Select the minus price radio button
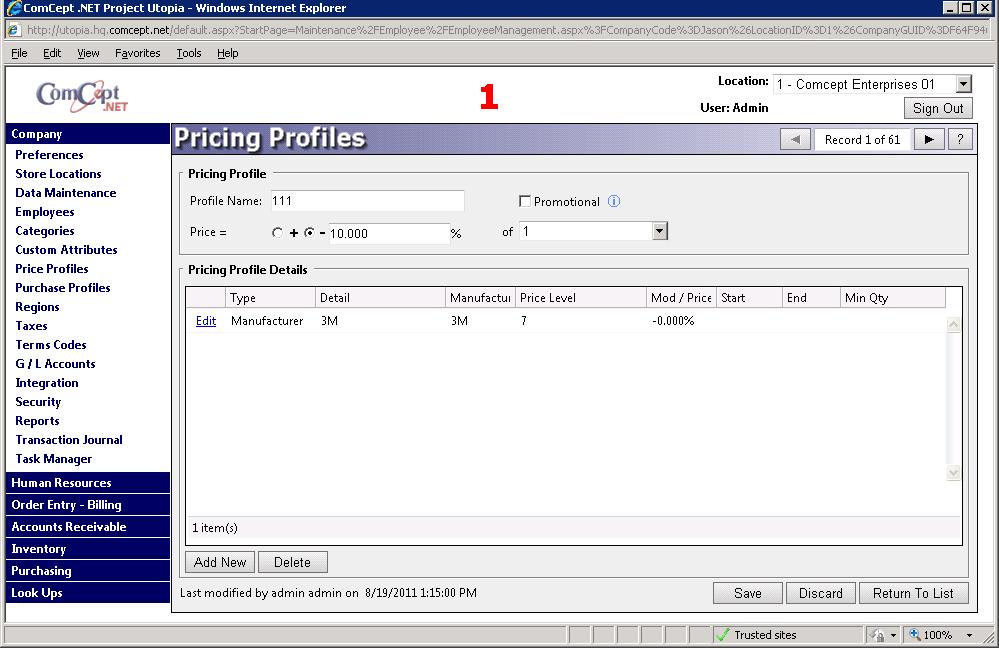The image size is (999, 648). (310, 233)
